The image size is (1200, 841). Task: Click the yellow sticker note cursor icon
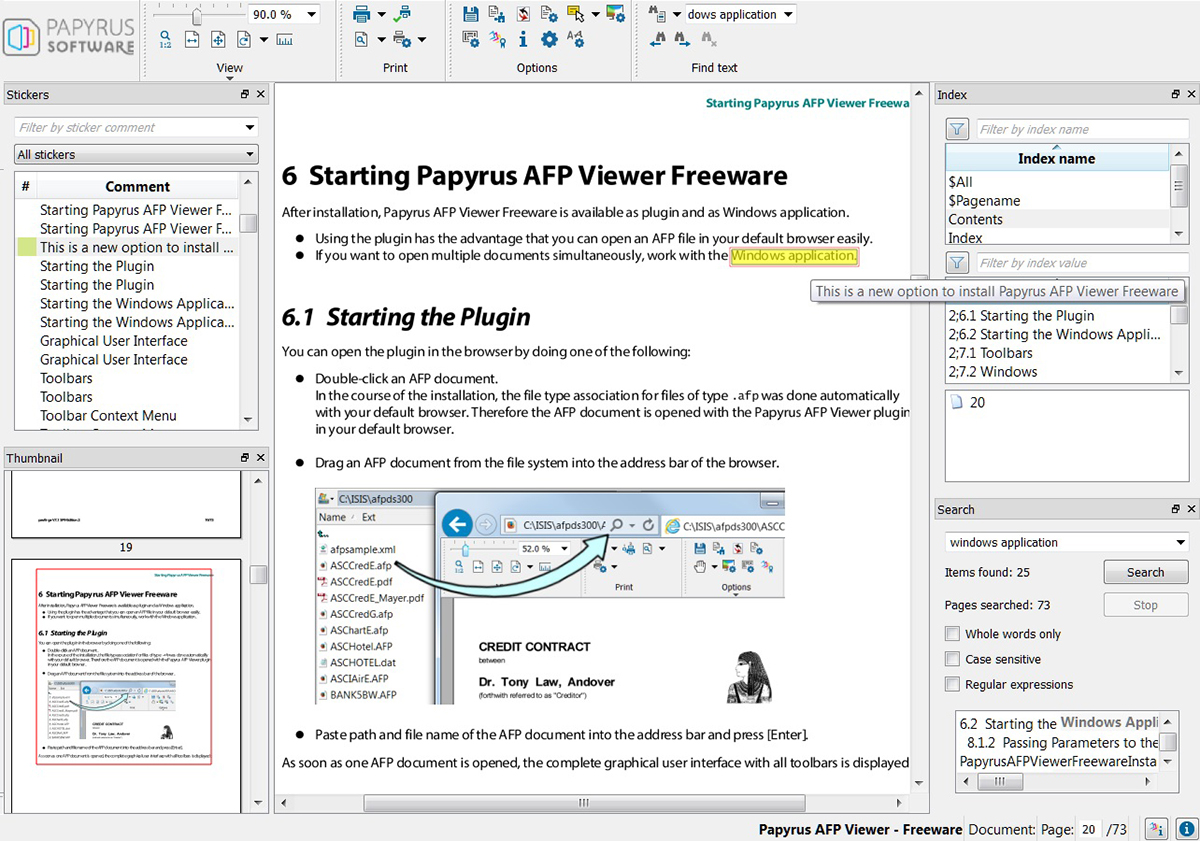pos(575,14)
